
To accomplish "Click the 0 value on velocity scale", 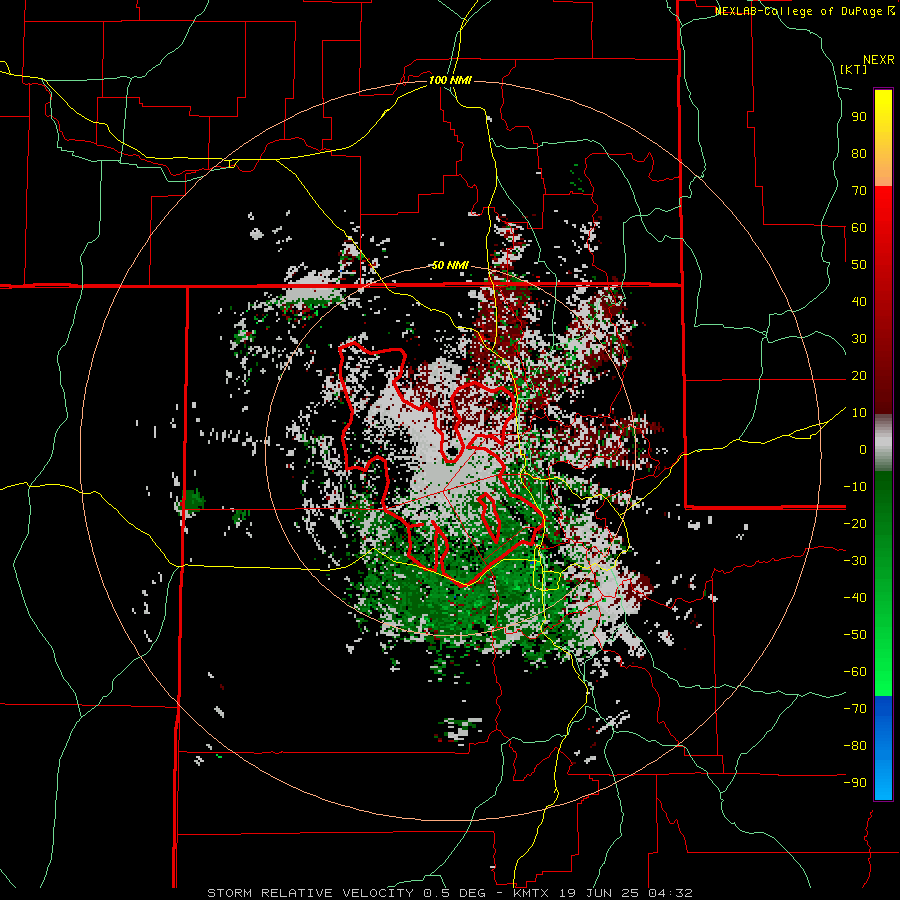I will pyautogui.click(x=863, y=450).
